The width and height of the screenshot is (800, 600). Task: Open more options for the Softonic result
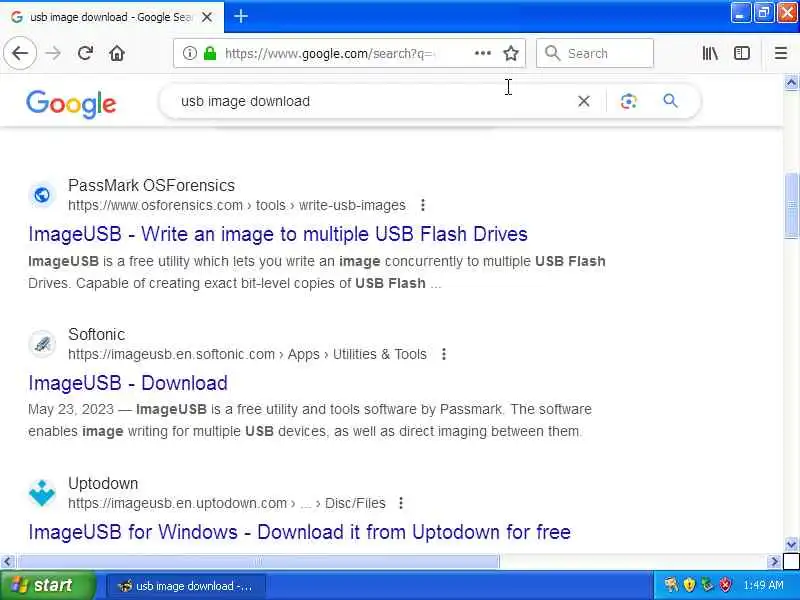(444, 354)
